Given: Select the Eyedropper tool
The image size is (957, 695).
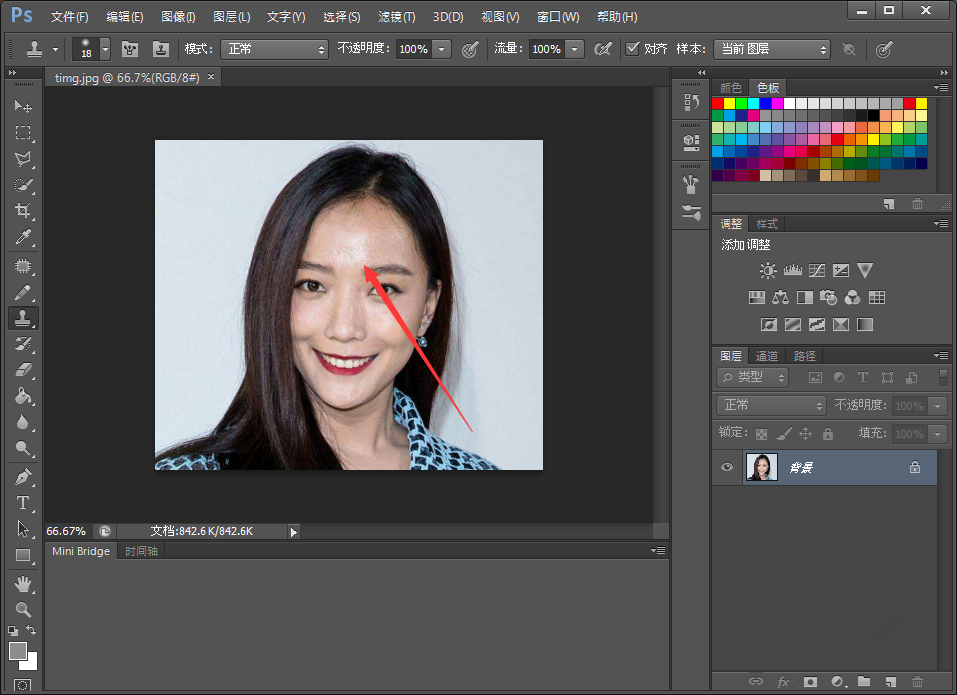Looking at the screenshot, I should click(x=23, y=237).
